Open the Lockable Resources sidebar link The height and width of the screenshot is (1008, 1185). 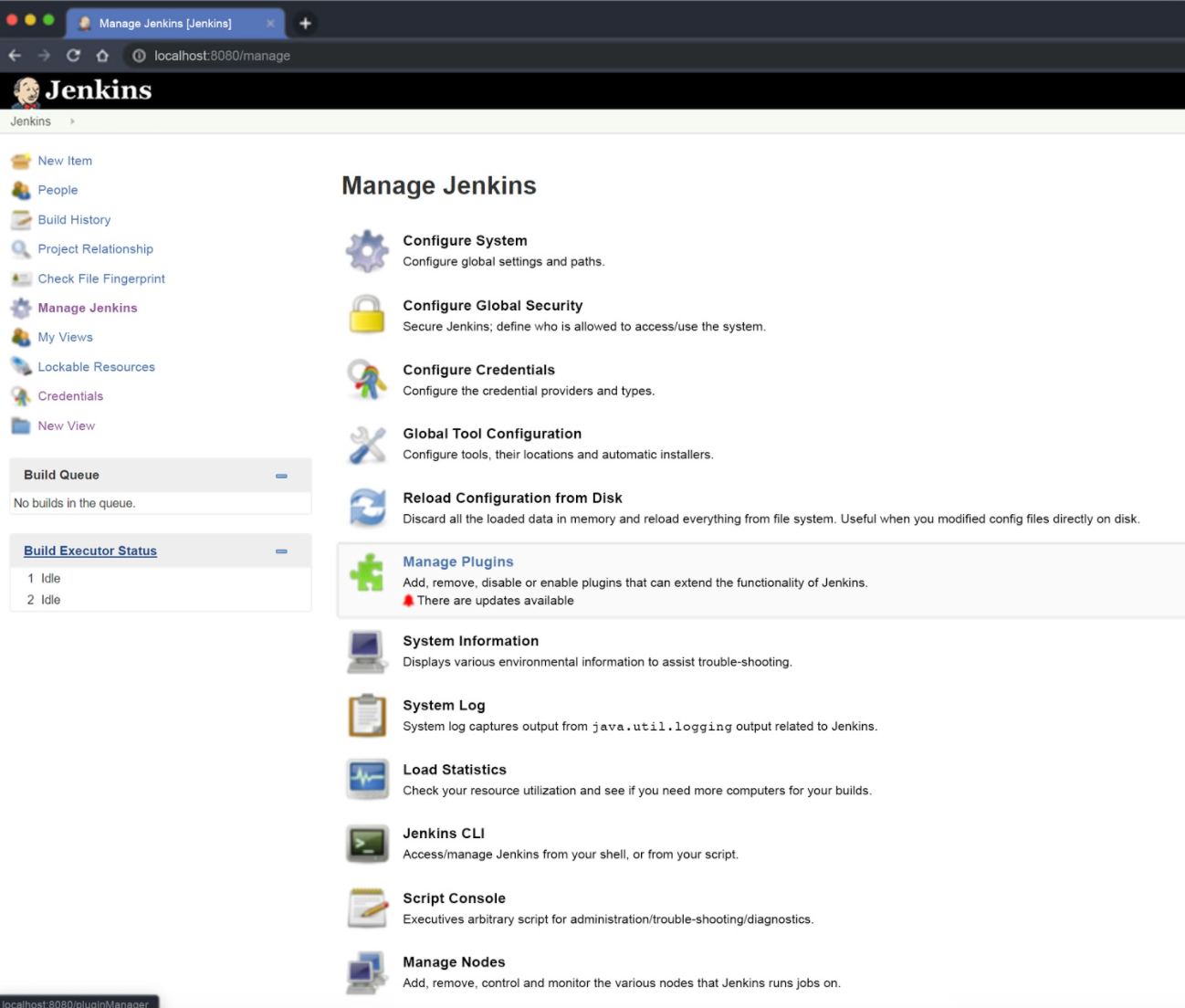(x=96, y=367)
